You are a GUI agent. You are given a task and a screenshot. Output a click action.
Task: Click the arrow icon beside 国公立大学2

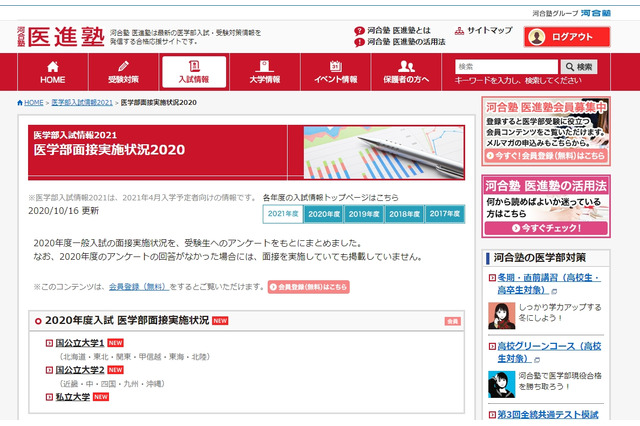49,370
